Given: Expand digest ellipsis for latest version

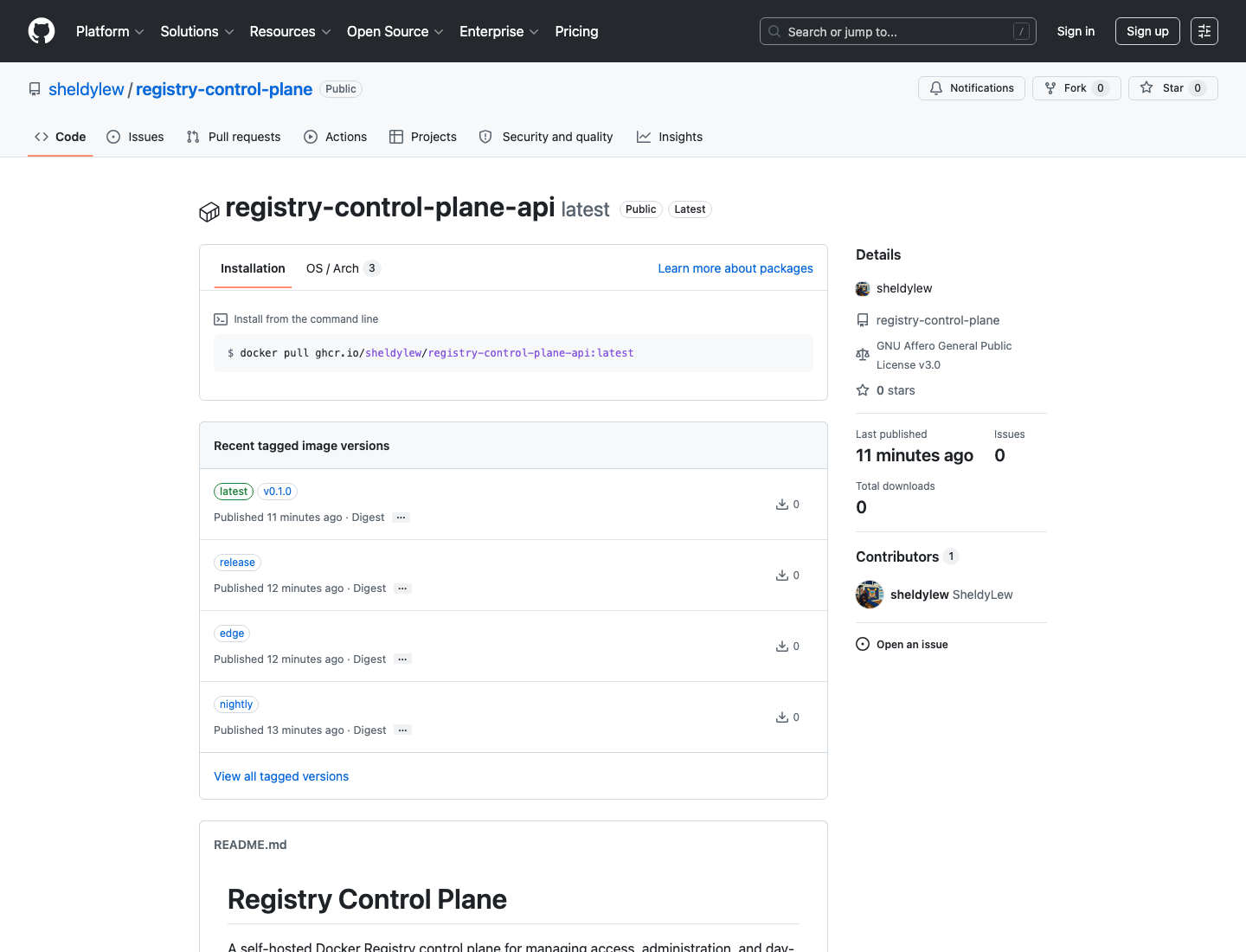Looking at the screenshot, I should 401,518.
